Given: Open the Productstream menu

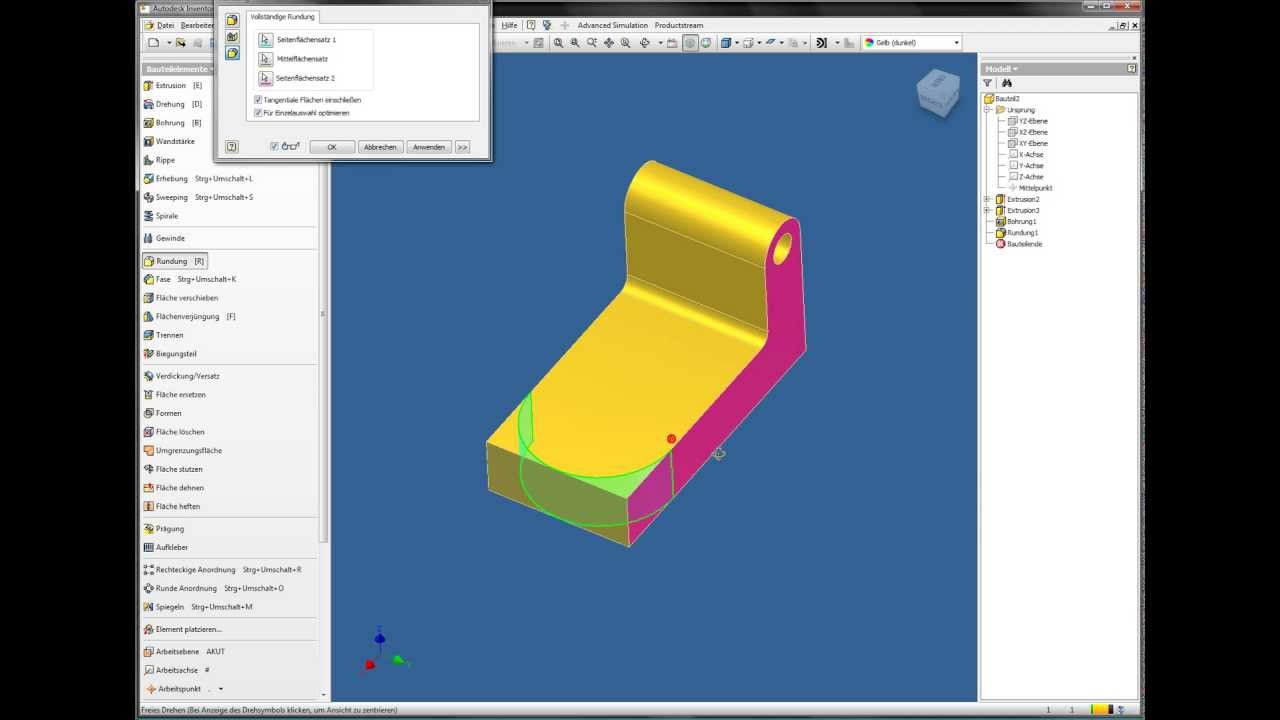Looking at the screenshot, I should pyautogui.click(x=679, y=25).
